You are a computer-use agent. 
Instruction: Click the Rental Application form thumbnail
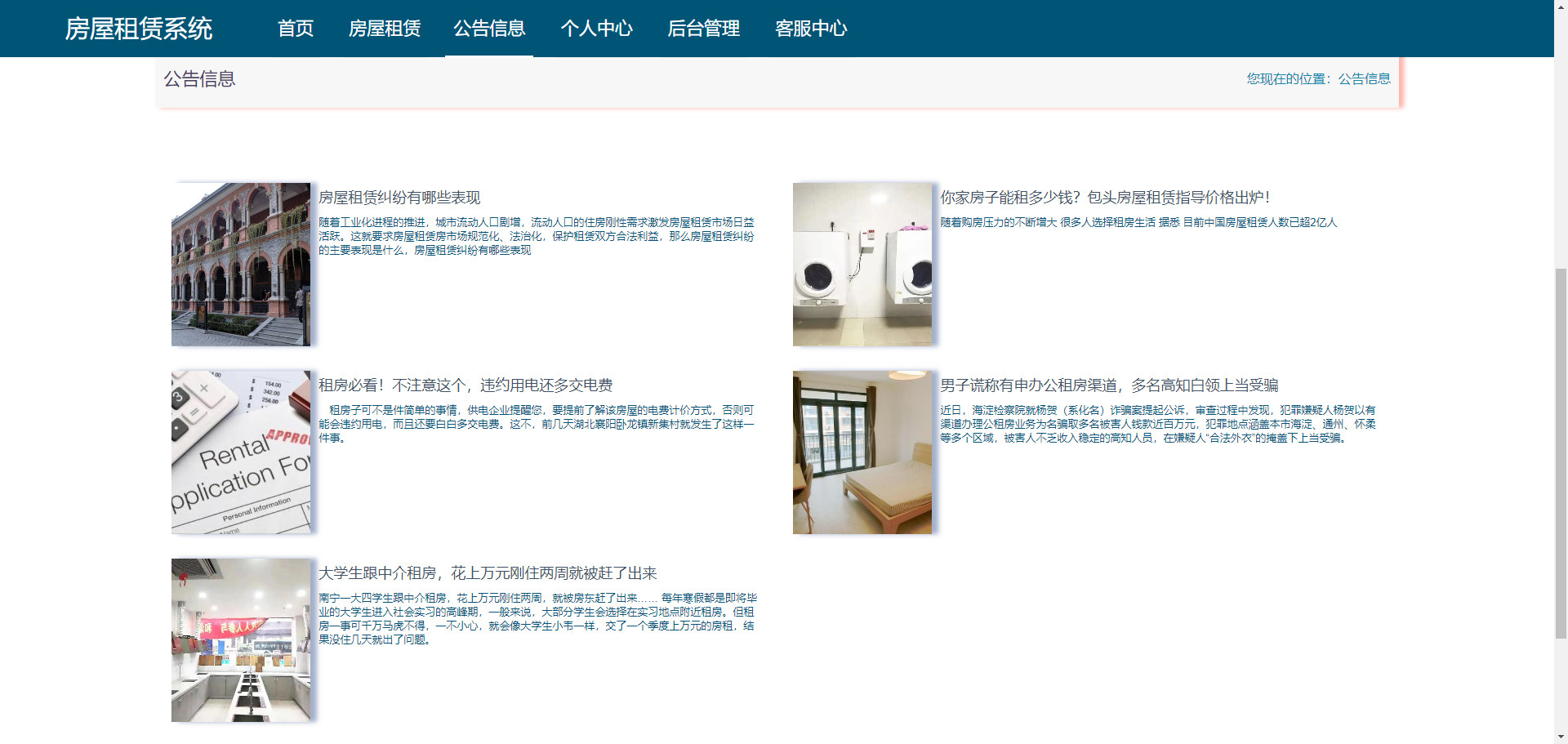tap(241, 452)
